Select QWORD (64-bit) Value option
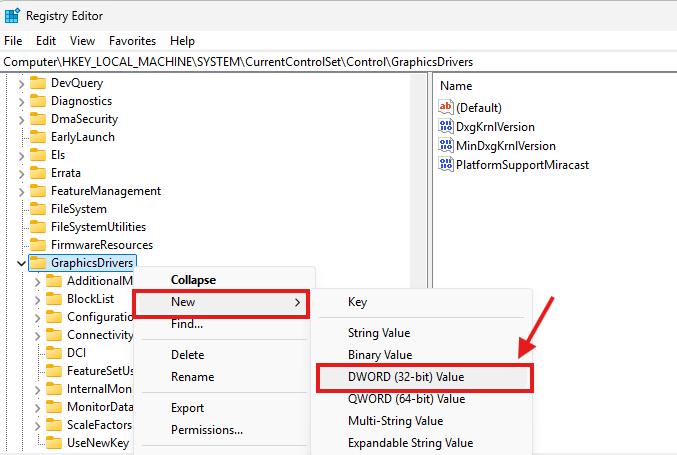 pos(406,399)
